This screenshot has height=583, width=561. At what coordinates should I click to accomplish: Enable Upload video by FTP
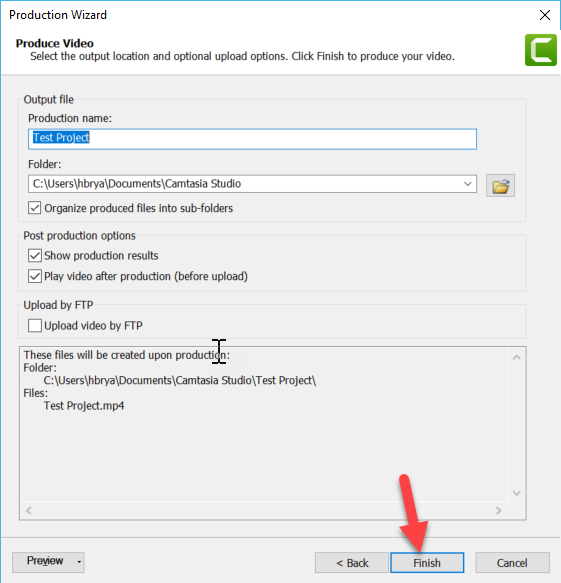pyautogui.click(x=35, y=325)
